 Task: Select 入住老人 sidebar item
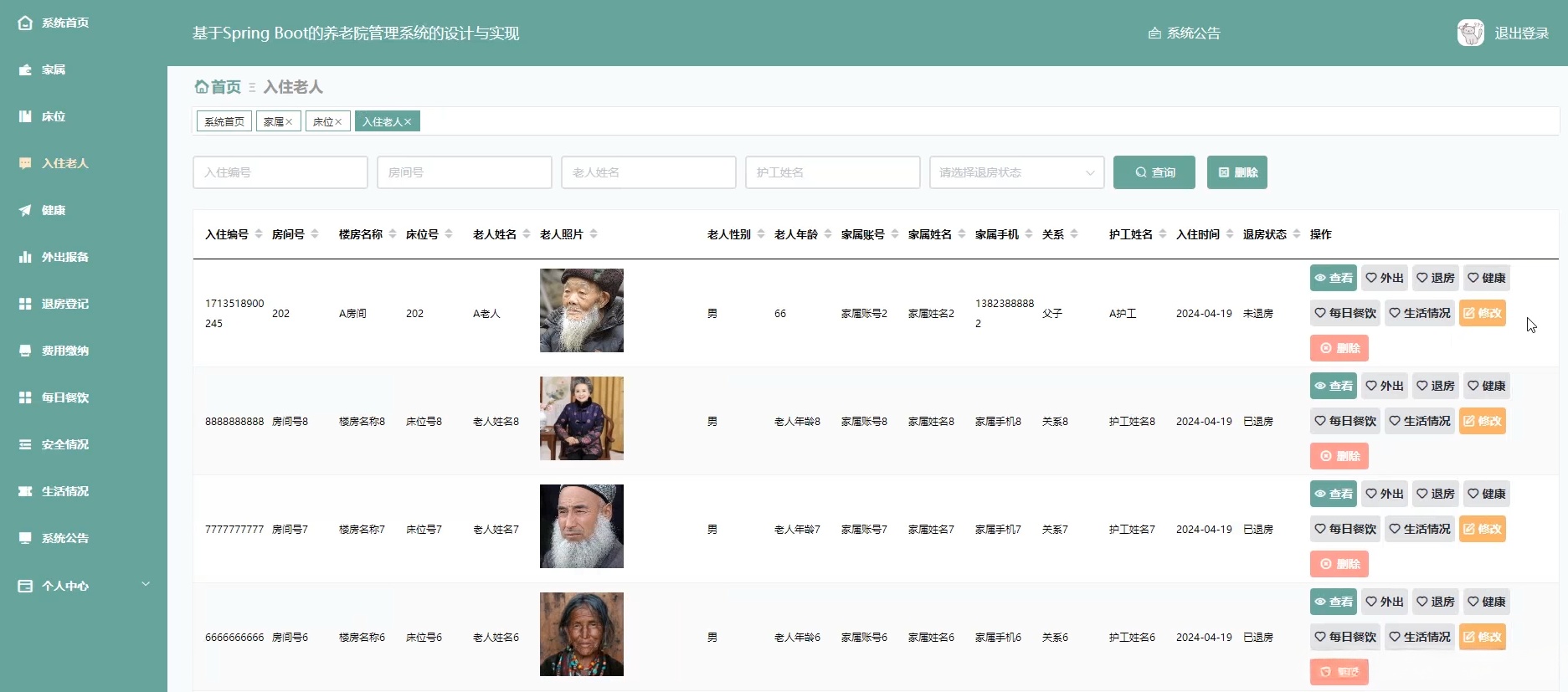click(x=54, y=163)
